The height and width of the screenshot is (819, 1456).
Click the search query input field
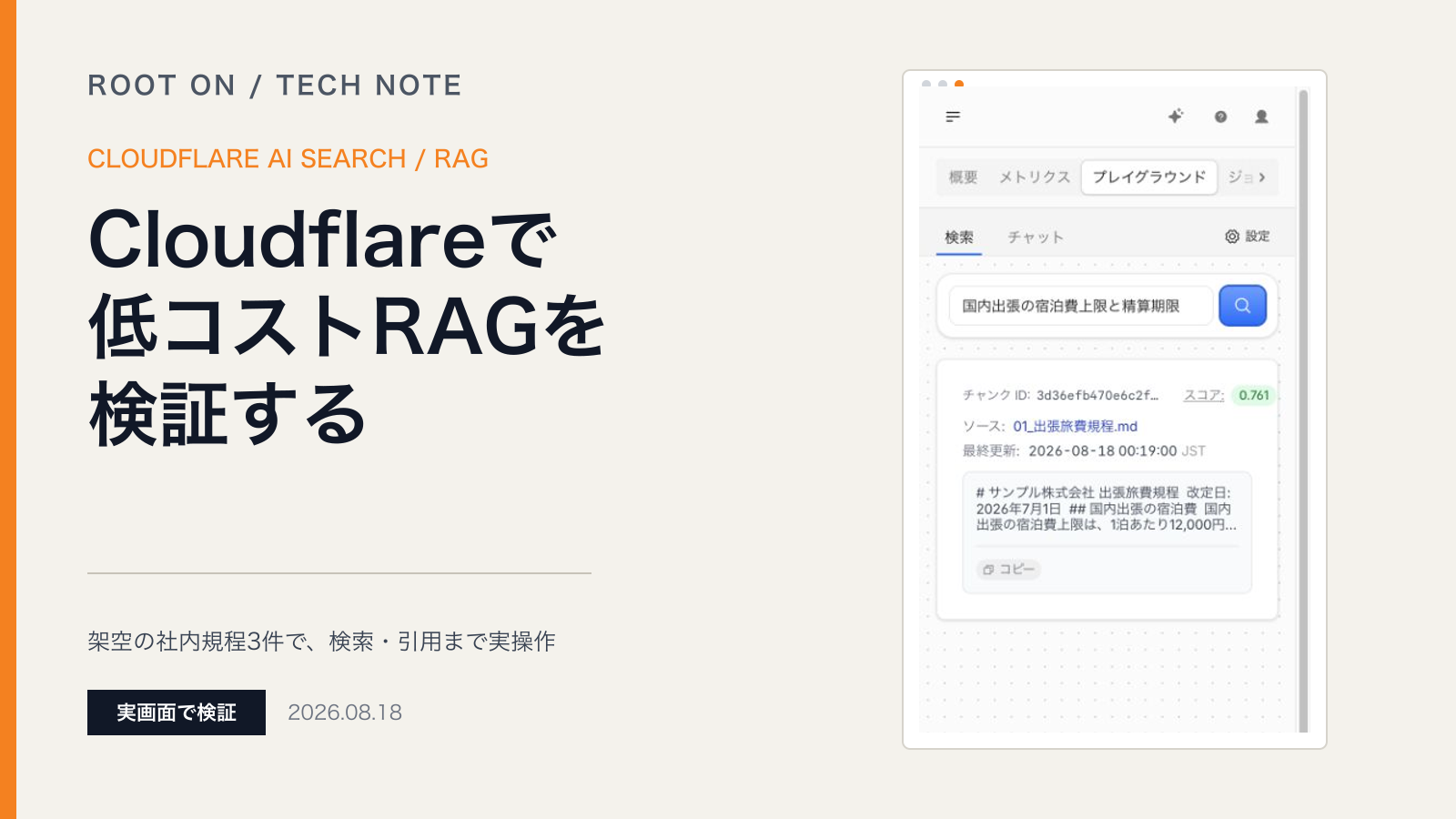tap(1080, 306)
